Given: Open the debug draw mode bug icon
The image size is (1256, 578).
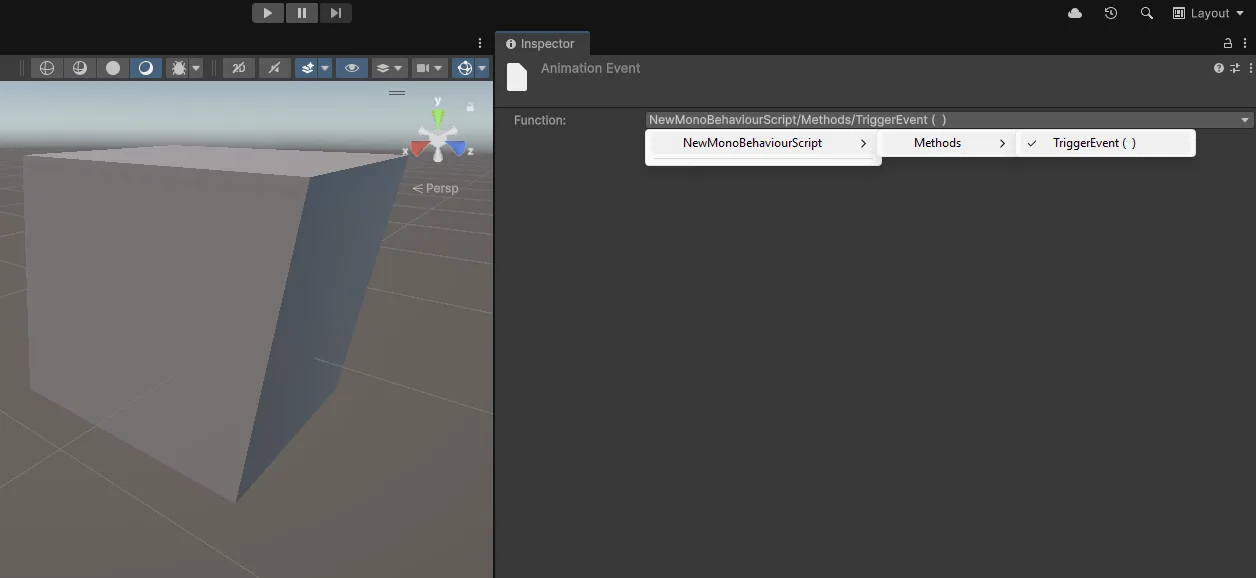Looking at the screenshot, I should tap(179, 68).
